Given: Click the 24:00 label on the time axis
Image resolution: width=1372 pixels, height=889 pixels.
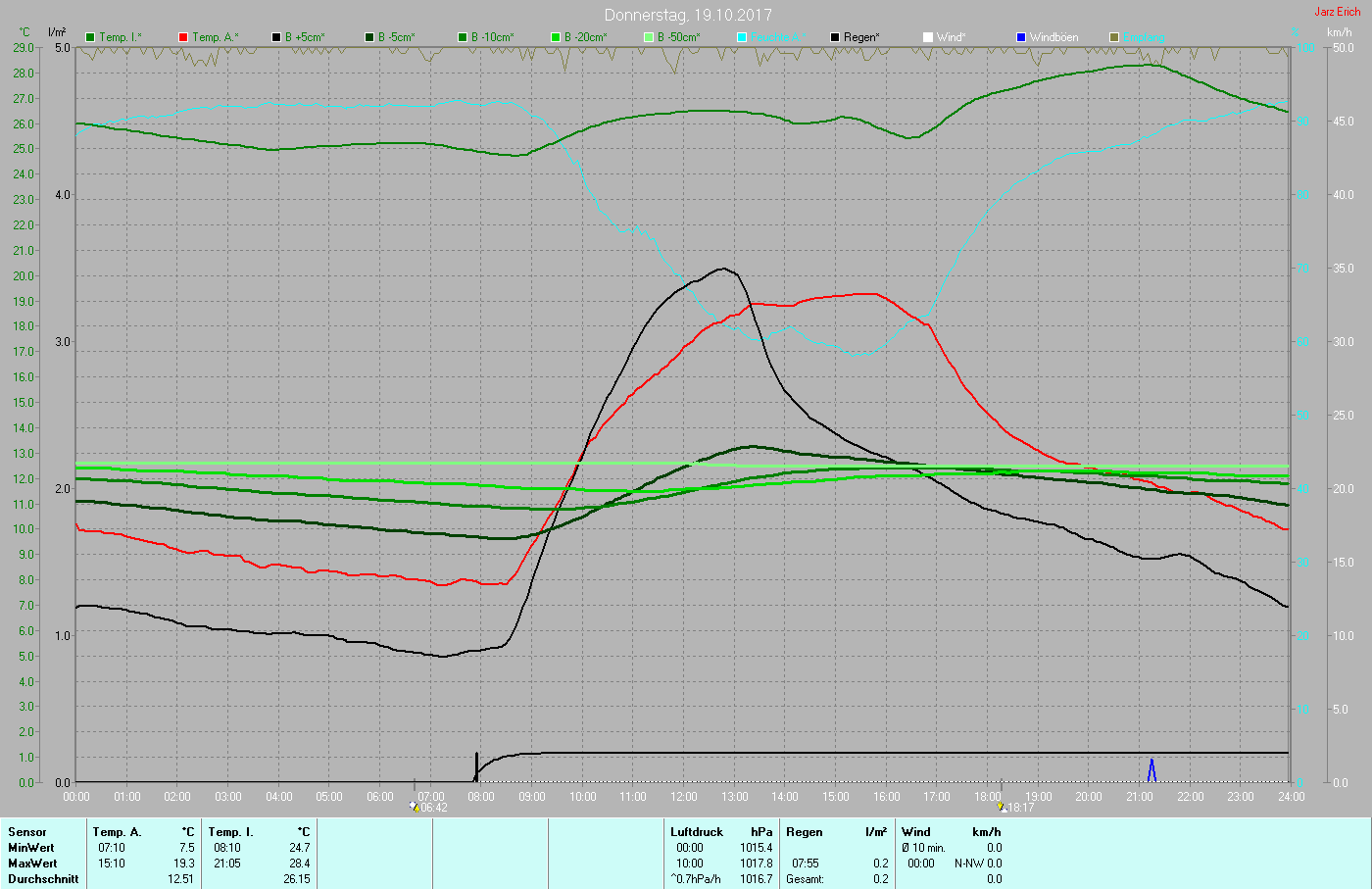Looking at the screenshot, I should click(1292, 797).
